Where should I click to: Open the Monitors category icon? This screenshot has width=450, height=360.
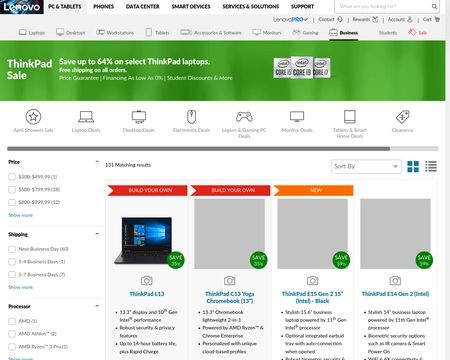(x=256, y=32)
